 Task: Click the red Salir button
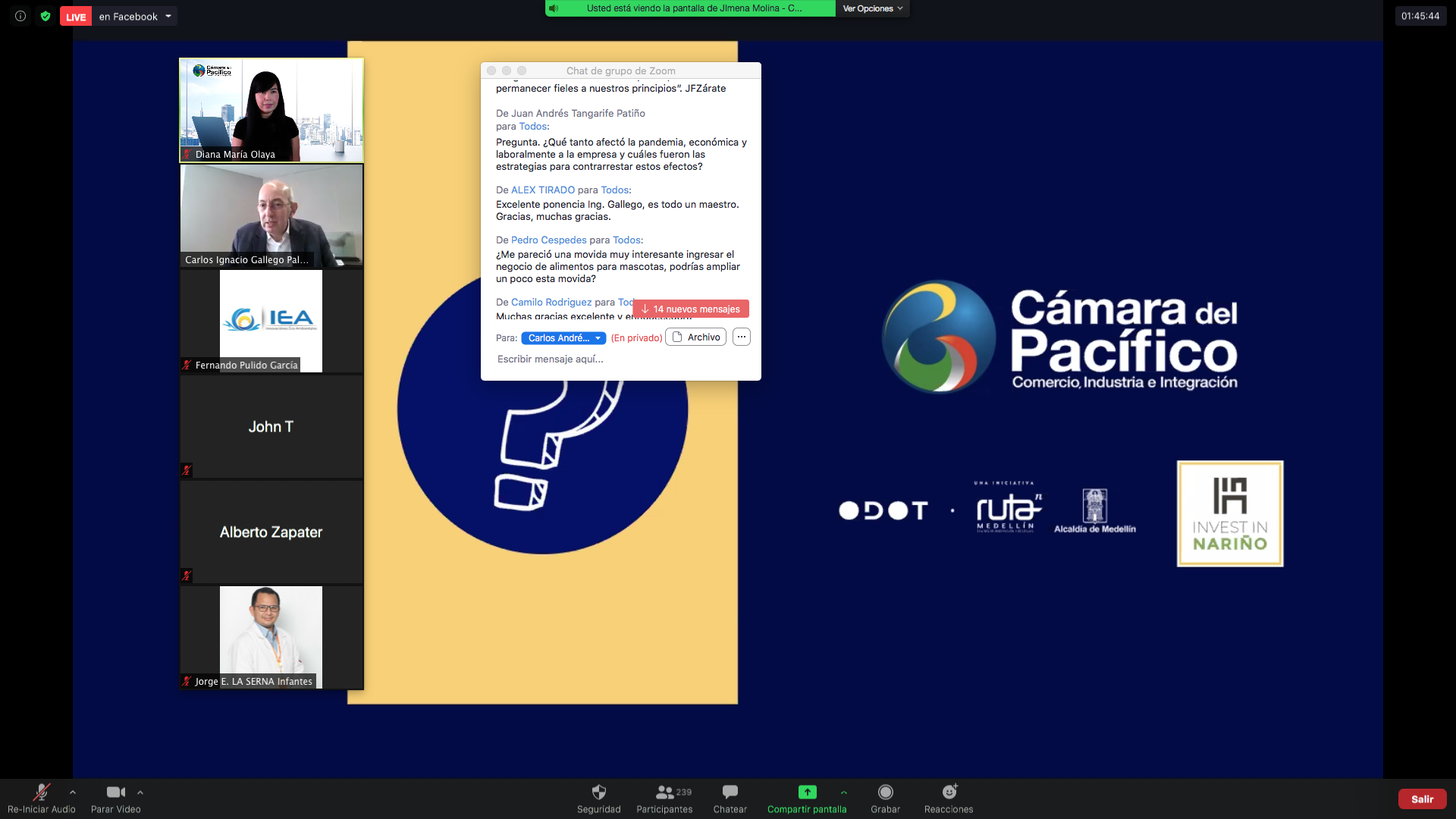point(1422,799)
